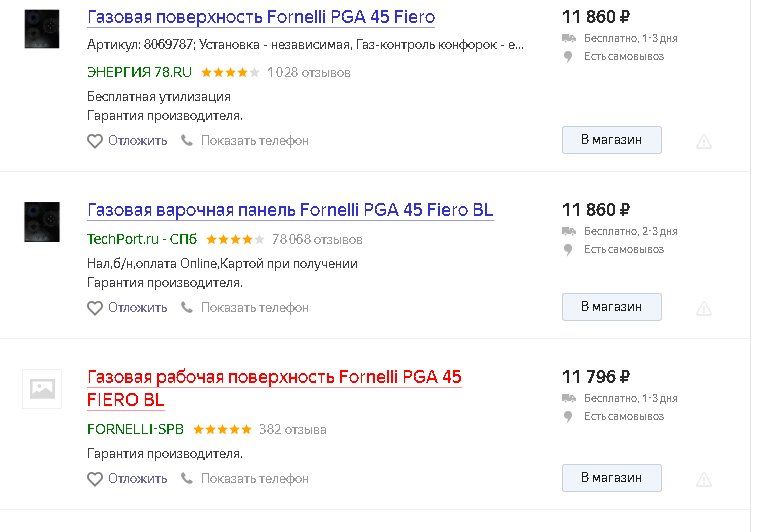Click the first product thumbnail image
This screenshot has height=532, width=777.
click(x=42, y=29)
